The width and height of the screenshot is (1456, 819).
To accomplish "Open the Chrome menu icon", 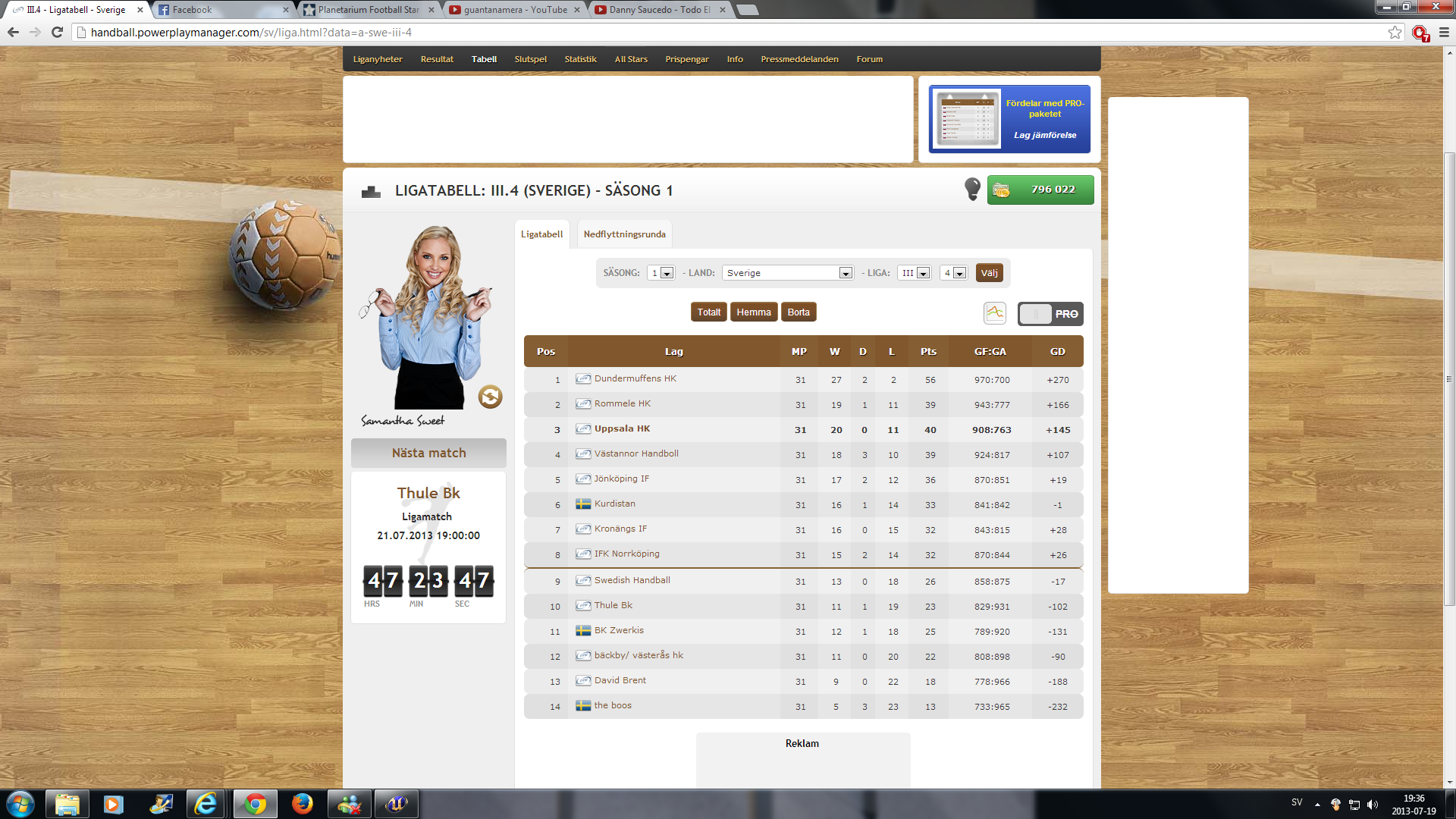I will 1444,32.
